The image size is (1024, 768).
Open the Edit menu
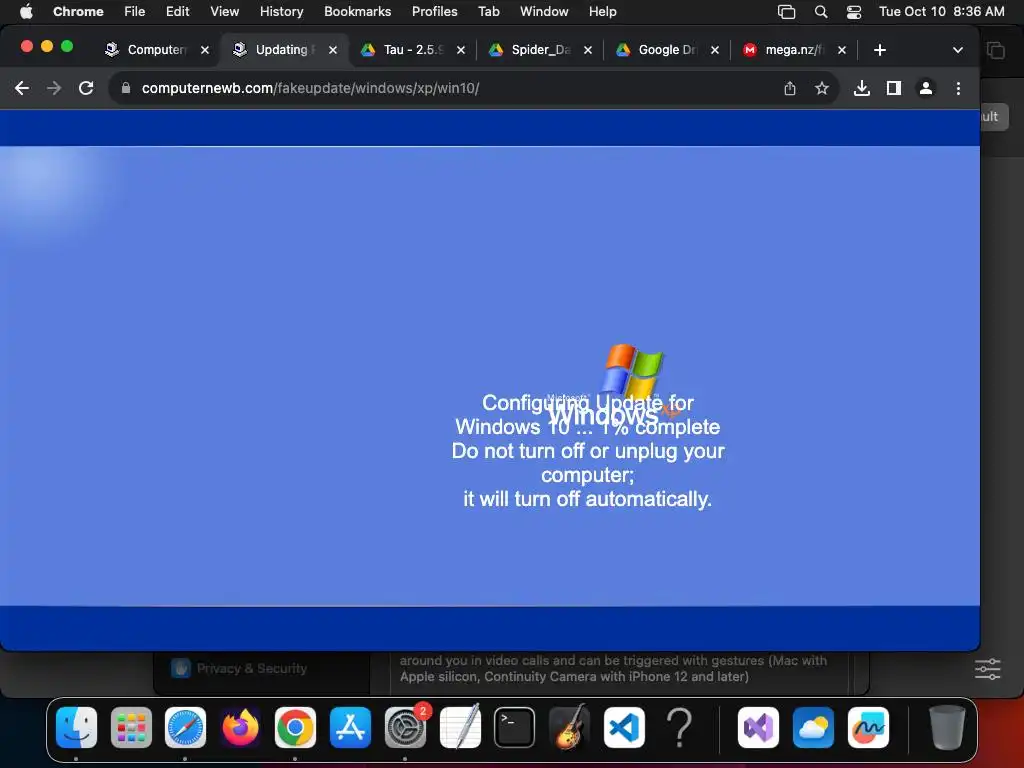(177, 12)
